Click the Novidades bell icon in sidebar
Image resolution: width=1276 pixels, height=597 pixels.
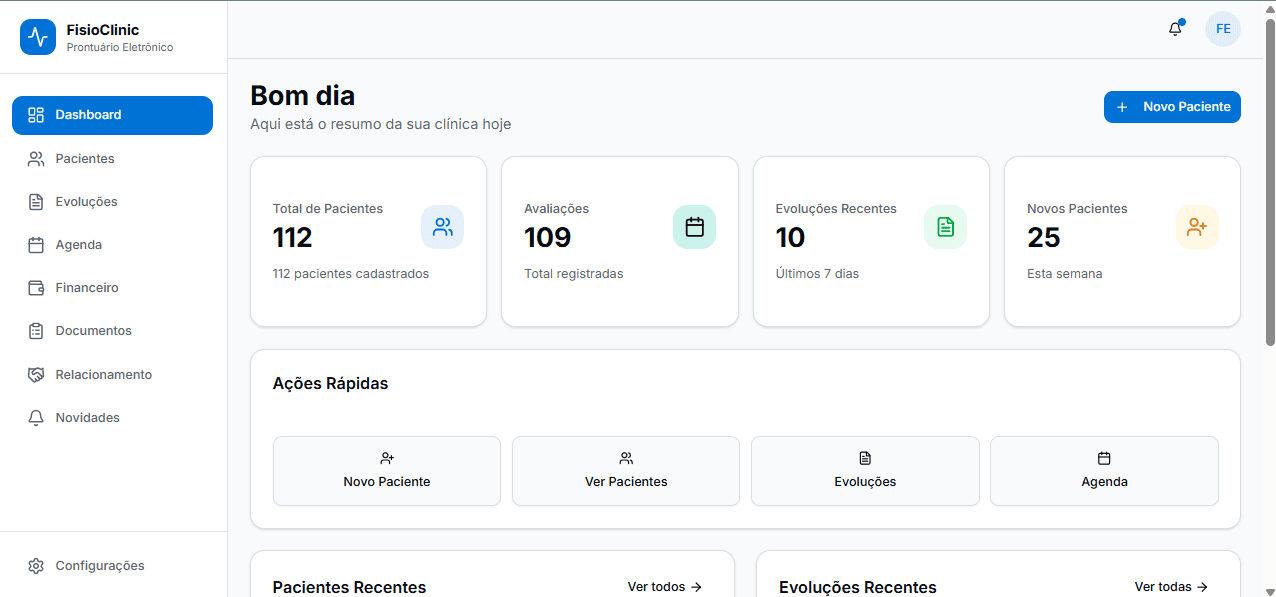pos(36,418)
